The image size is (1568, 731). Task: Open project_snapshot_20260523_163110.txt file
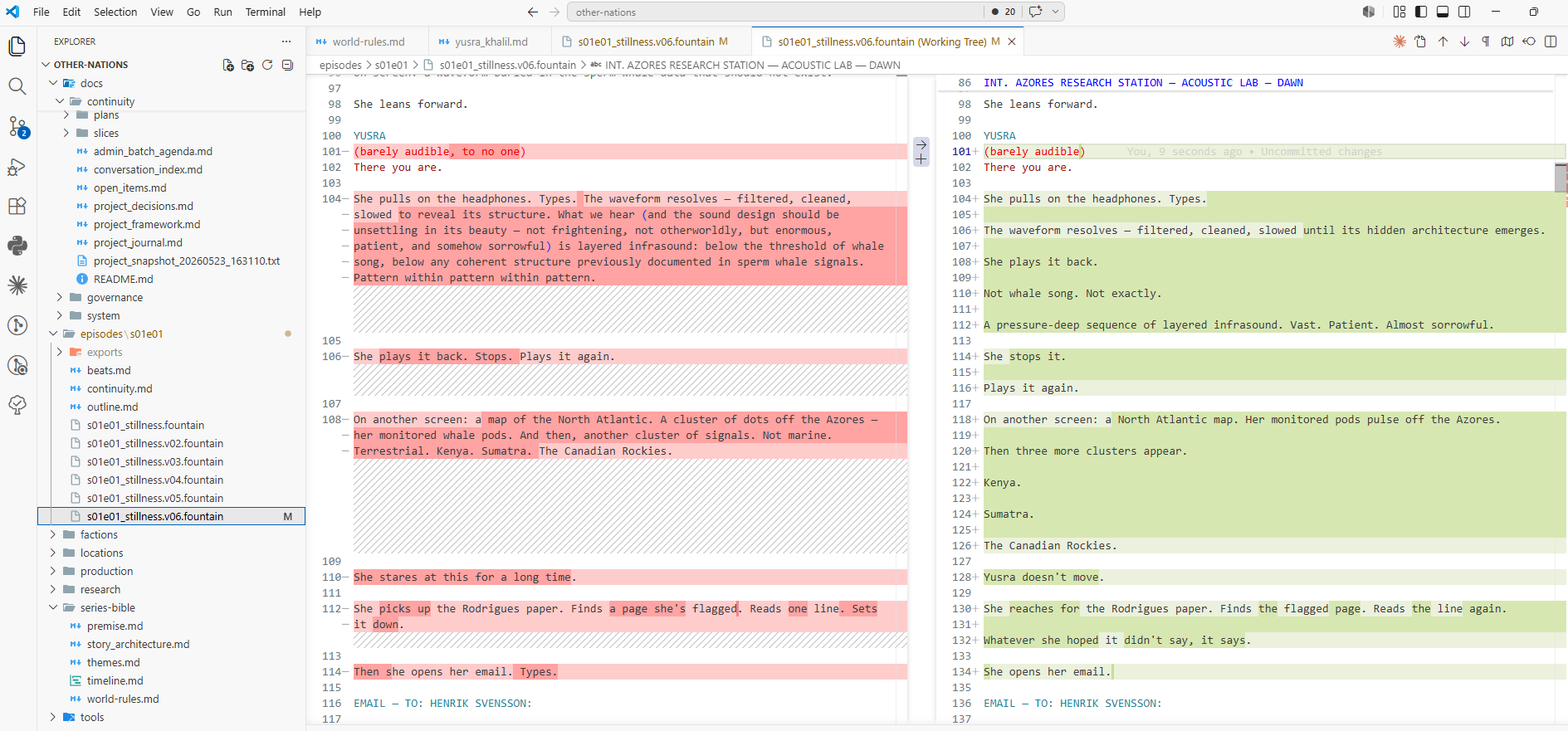[x=186, y=261]
